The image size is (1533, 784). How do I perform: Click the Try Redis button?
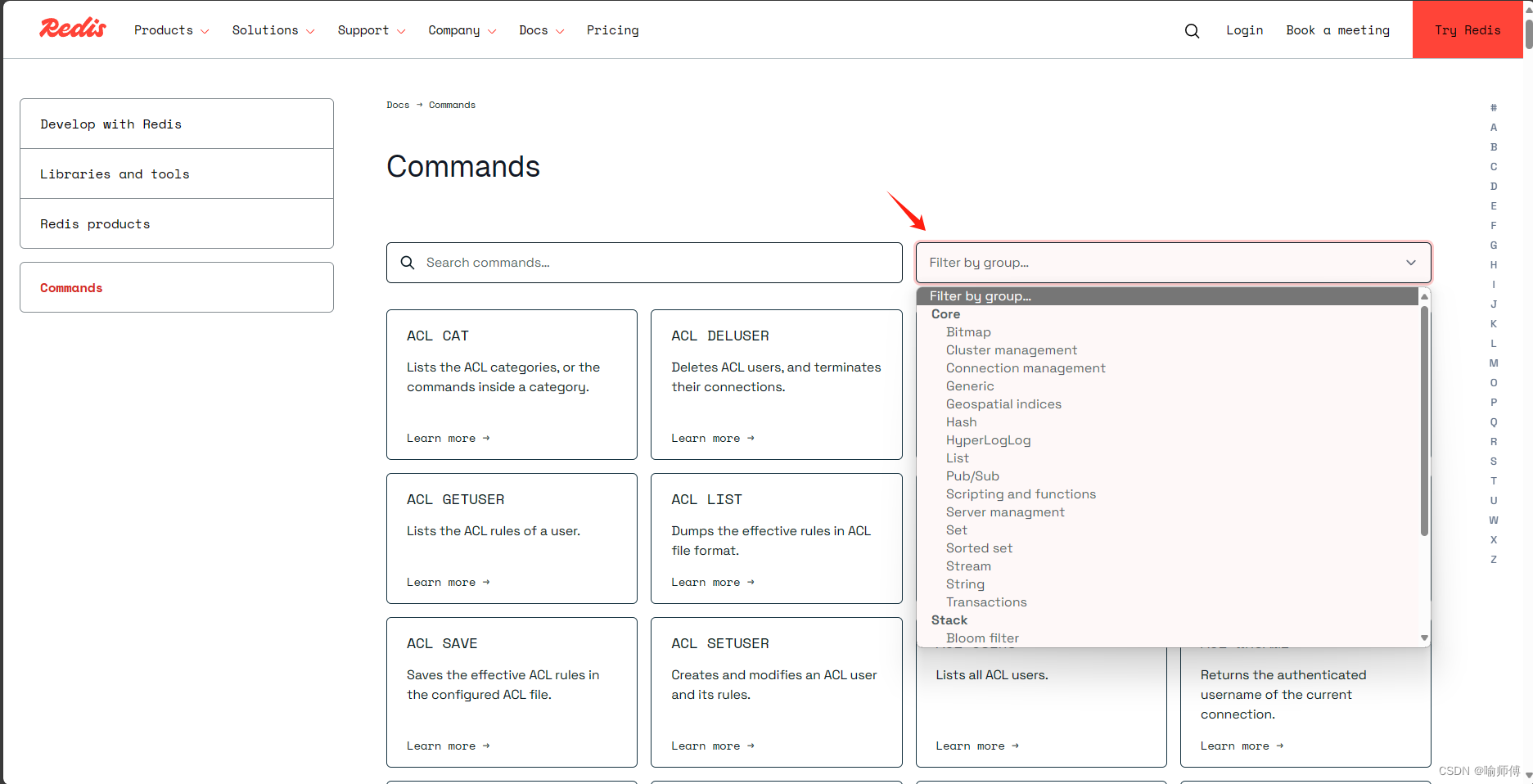[1468, 29]
